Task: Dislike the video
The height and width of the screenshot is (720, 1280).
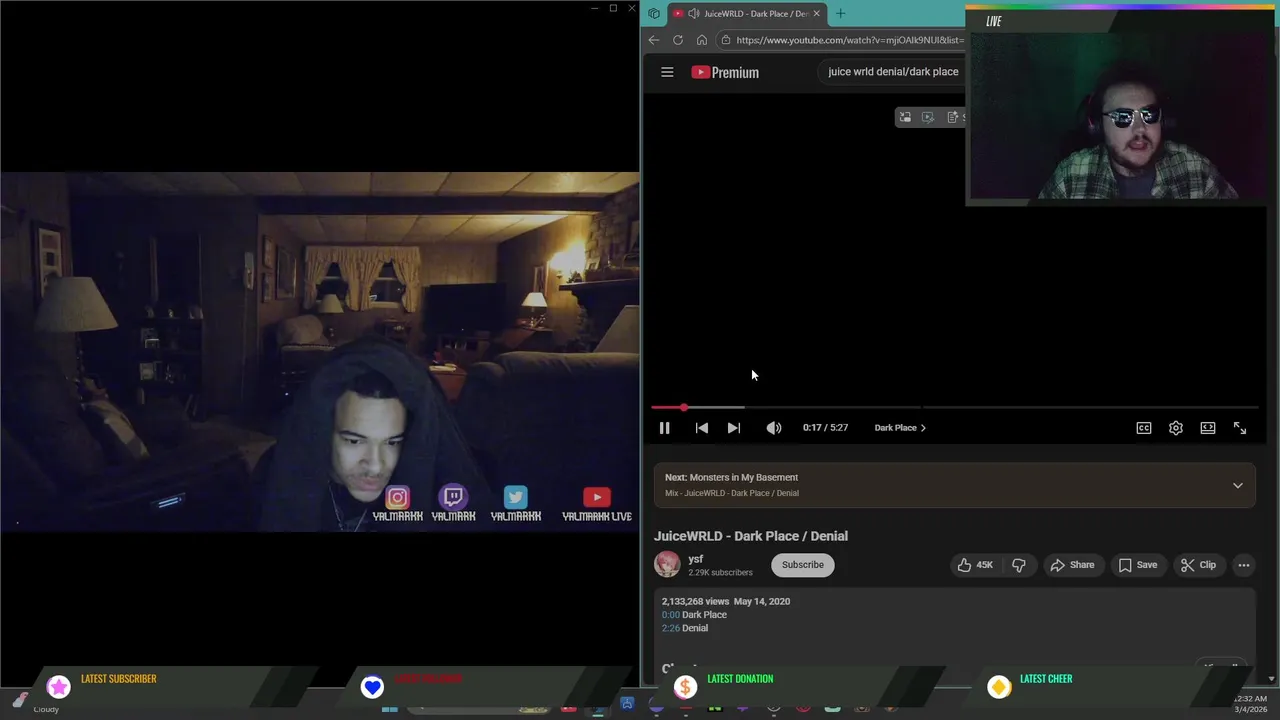Action: (1018, 565)
